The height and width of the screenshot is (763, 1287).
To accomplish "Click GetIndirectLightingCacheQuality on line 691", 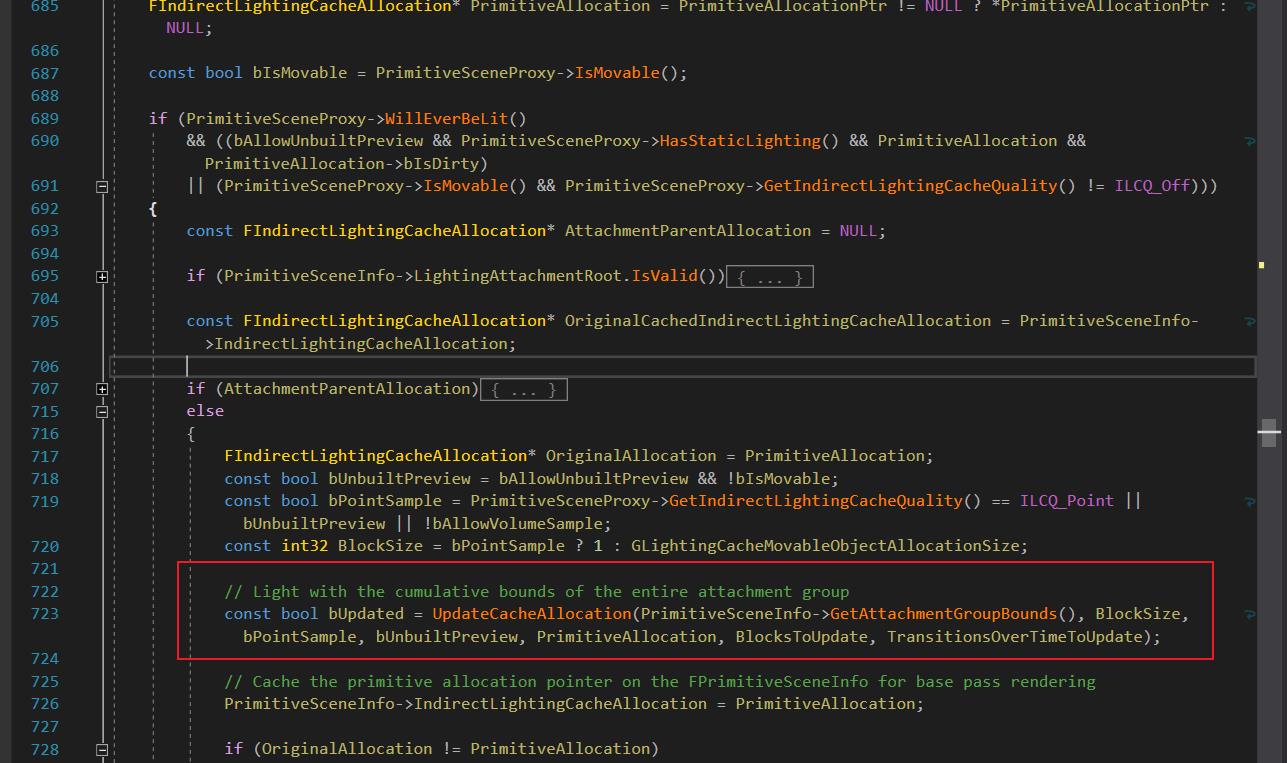I will 910,186.
